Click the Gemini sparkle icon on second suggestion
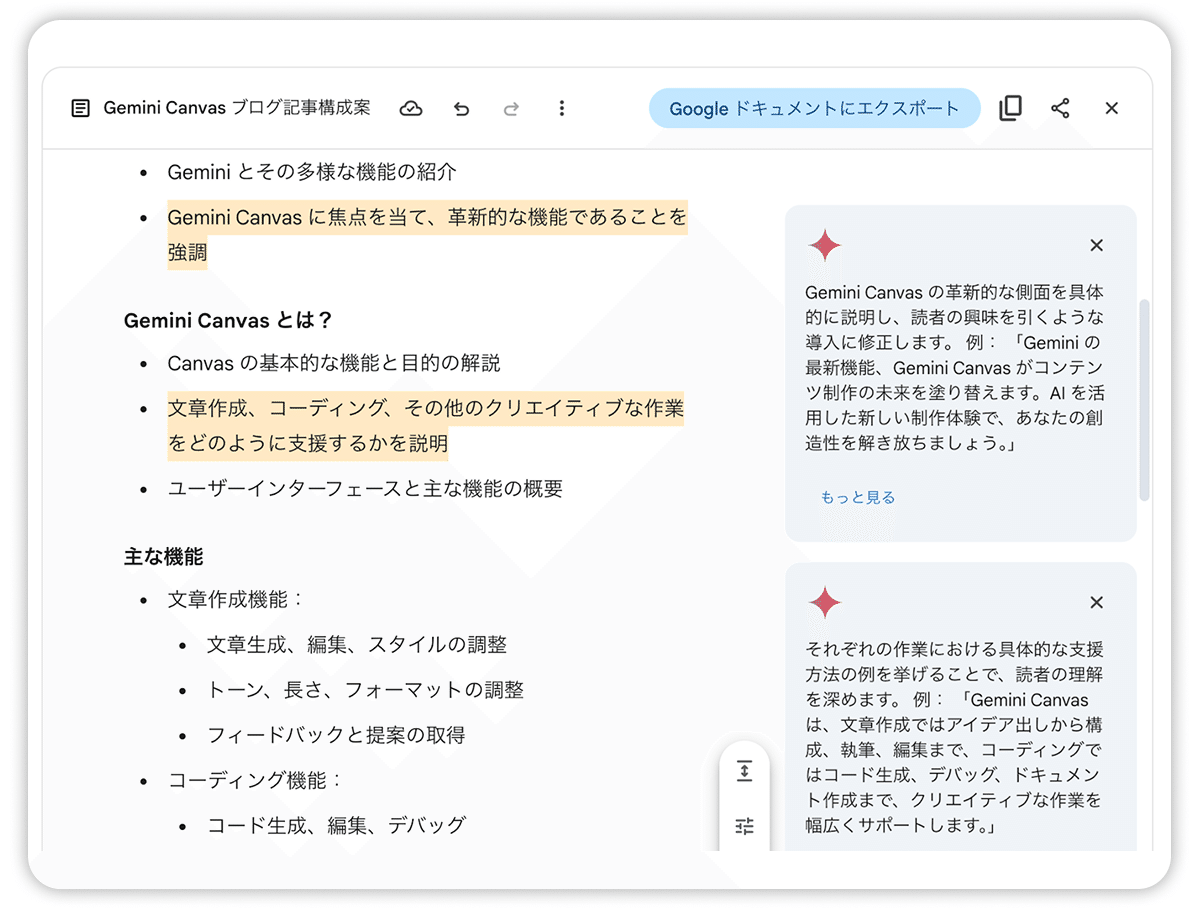 point(825,602)
